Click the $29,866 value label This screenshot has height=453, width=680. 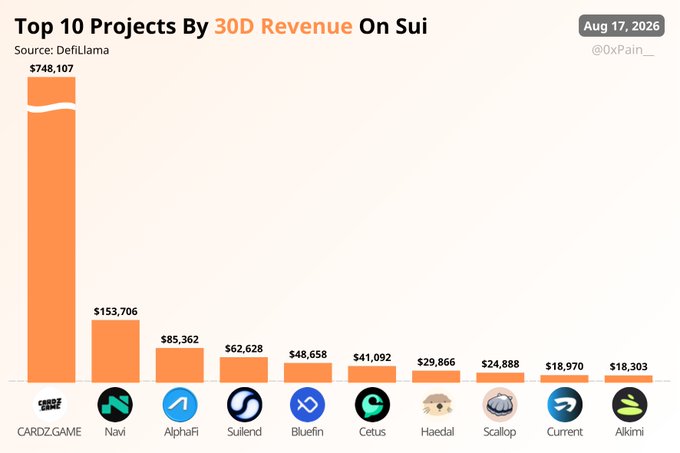tap(436, 362)
